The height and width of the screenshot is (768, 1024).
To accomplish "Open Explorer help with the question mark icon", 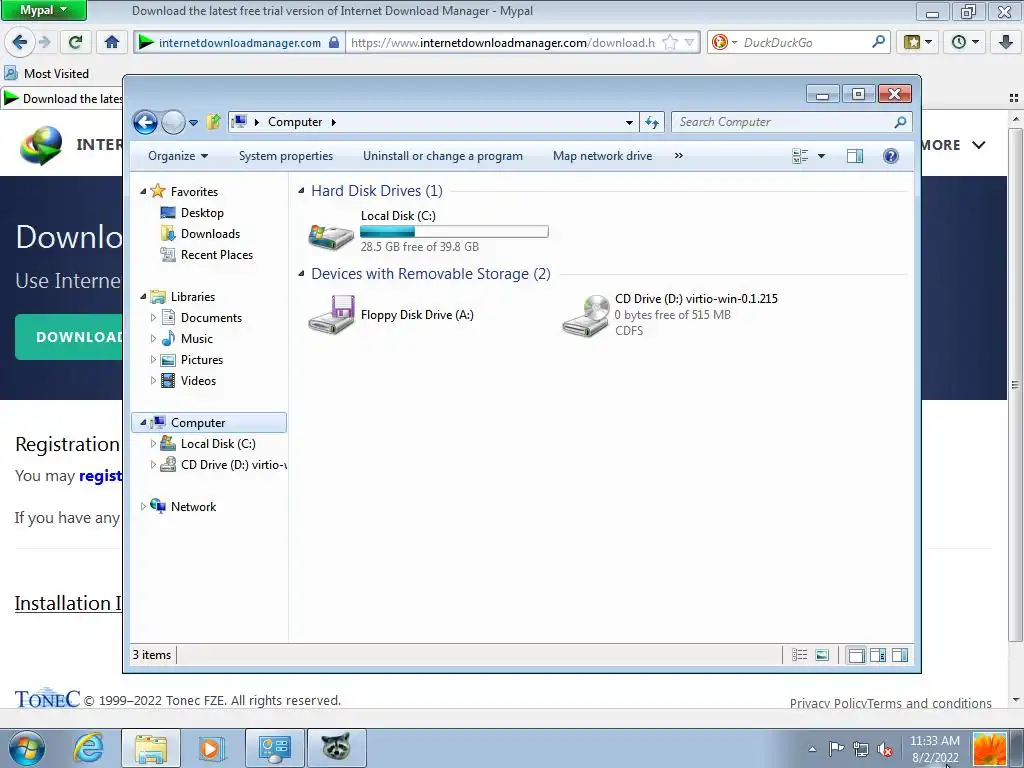I will pos(891,156).
